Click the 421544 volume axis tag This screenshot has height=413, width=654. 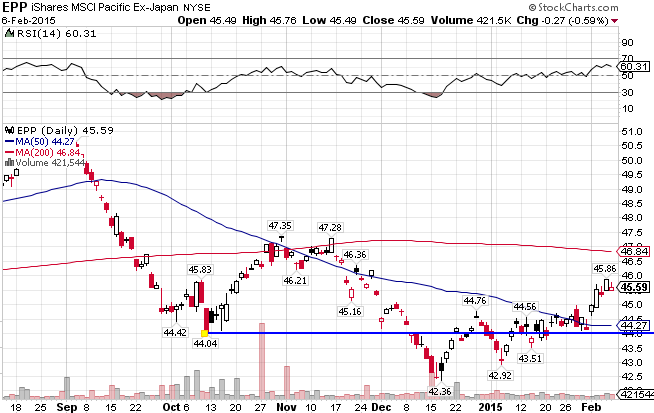click(x=635, y=394)
